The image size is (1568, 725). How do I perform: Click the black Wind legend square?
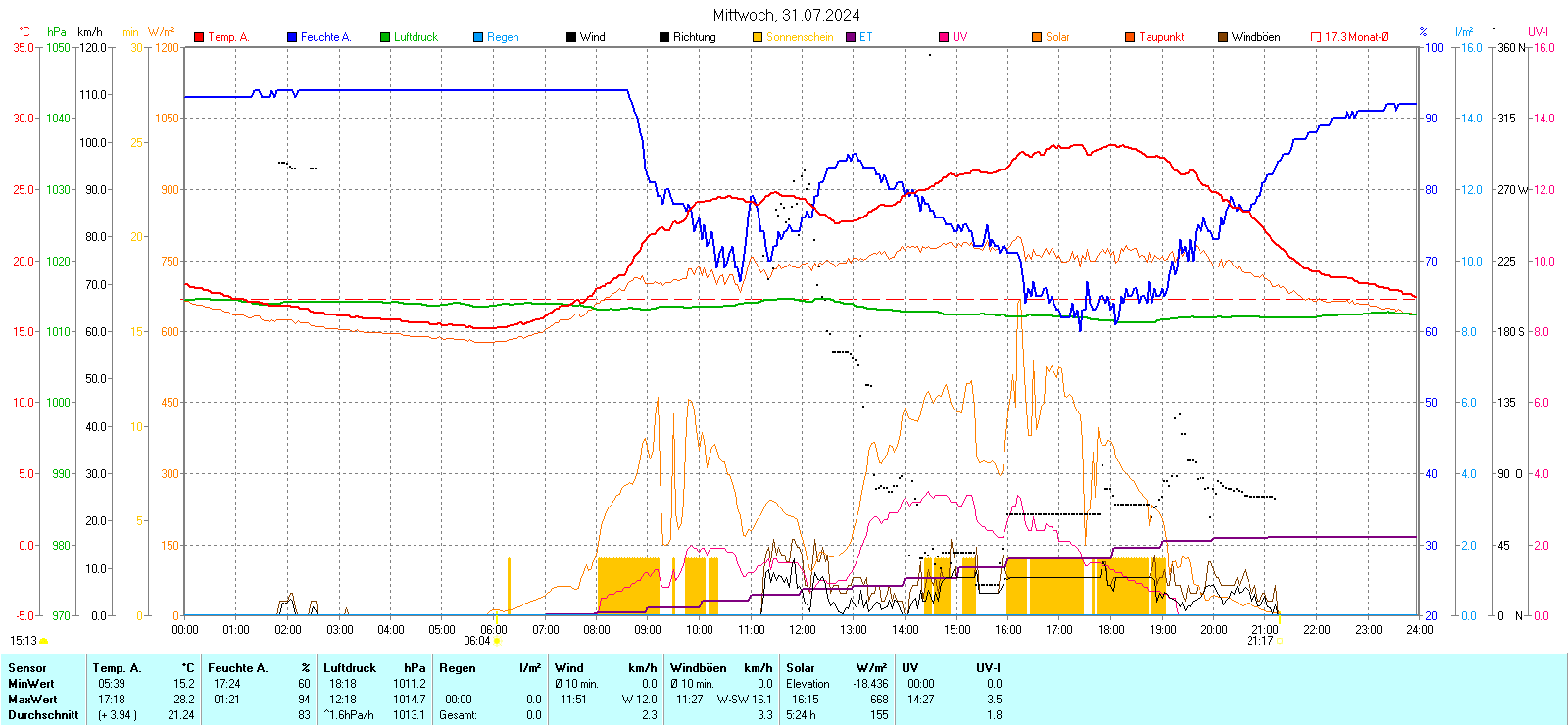(571, 37)
